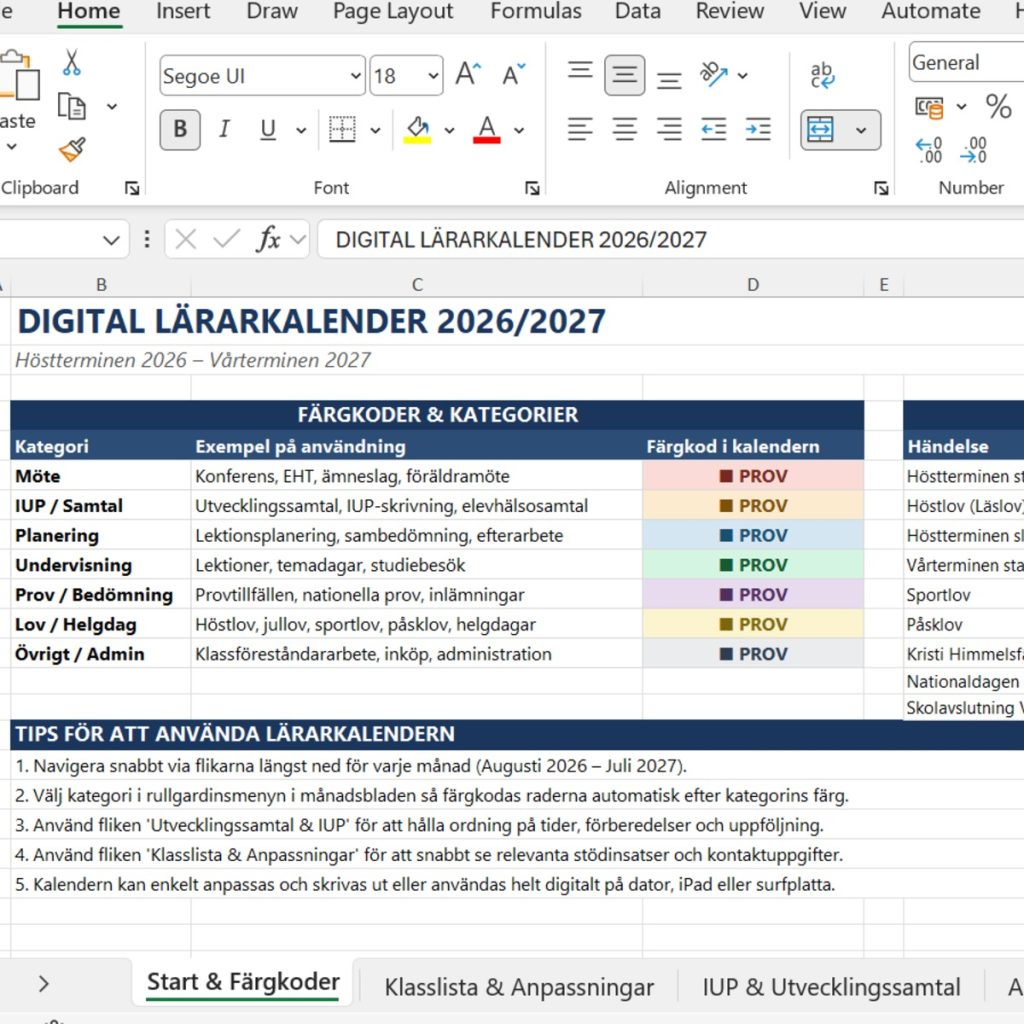Open Clipboard pane dialog launcher
The width and height of the screenshot is (1024, 1024).
[132, 188]
